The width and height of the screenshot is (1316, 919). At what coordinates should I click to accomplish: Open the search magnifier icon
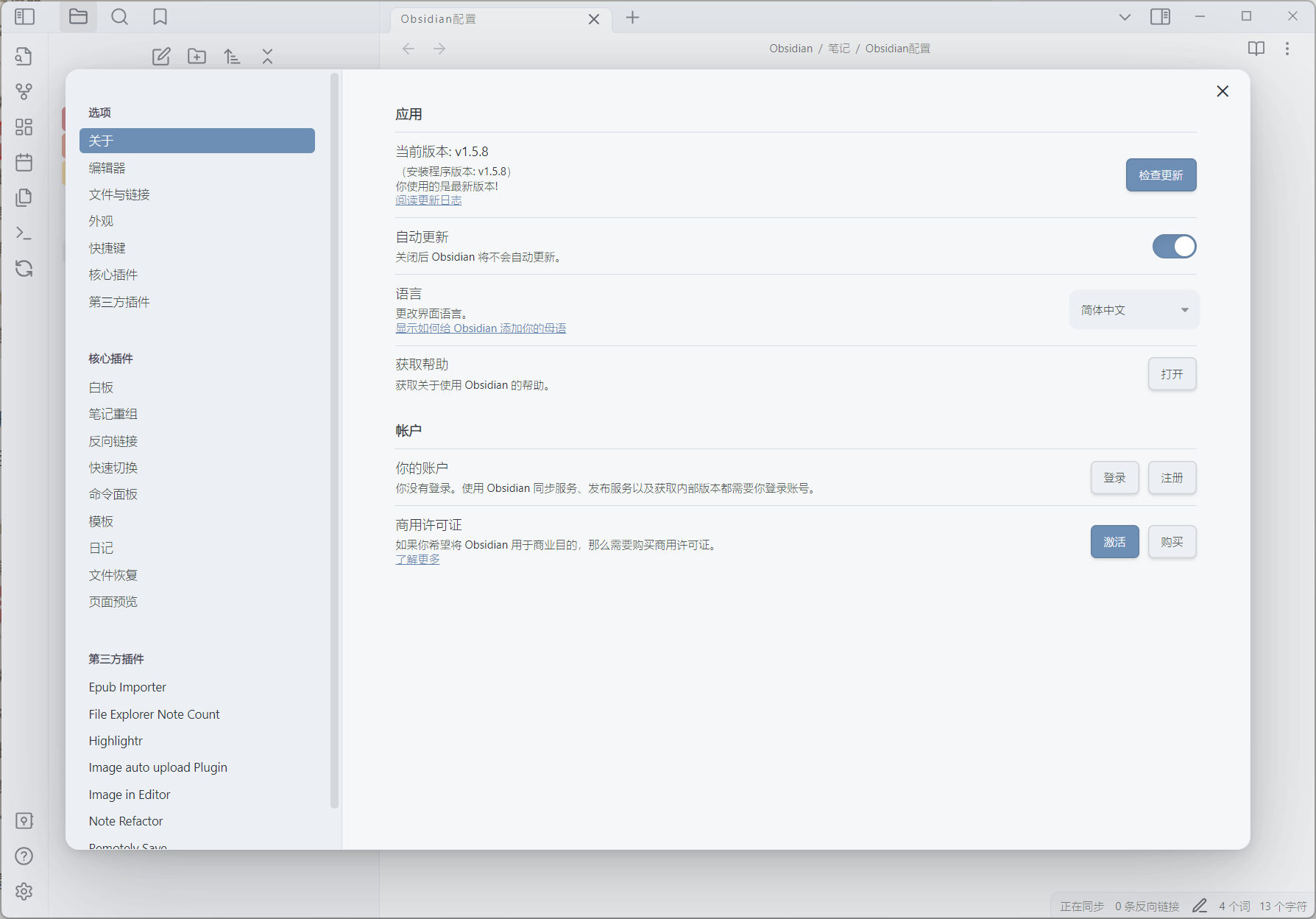[x=119, y=16]
